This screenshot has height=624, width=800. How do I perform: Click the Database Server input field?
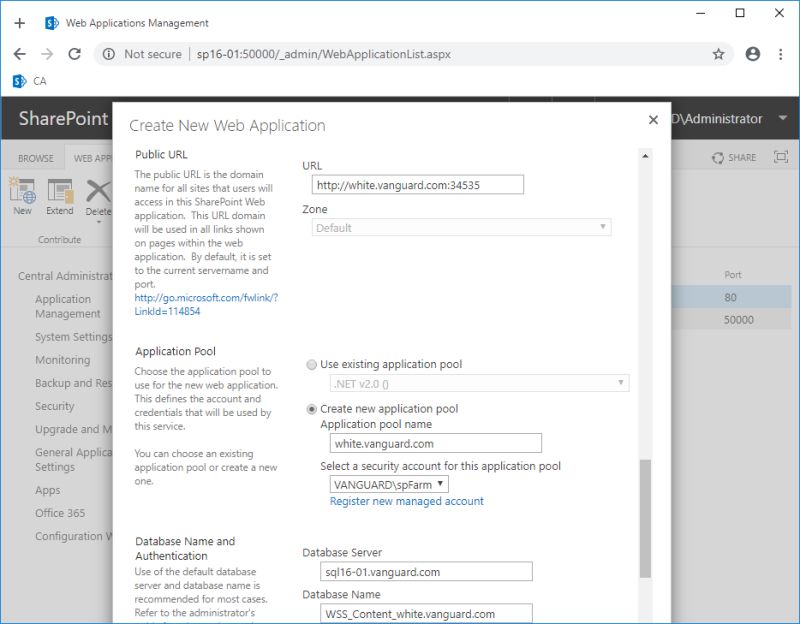[427, 571]
